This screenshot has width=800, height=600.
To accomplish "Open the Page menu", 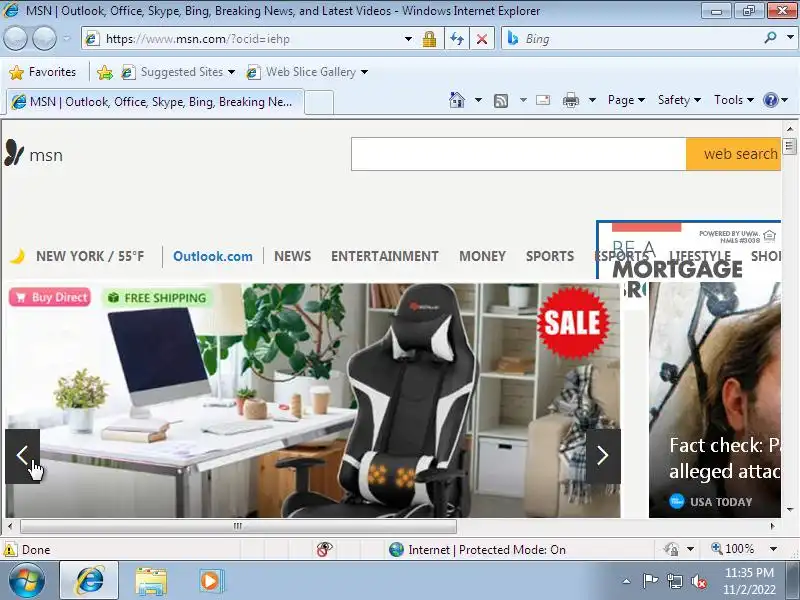I will [x=626, y=100].
